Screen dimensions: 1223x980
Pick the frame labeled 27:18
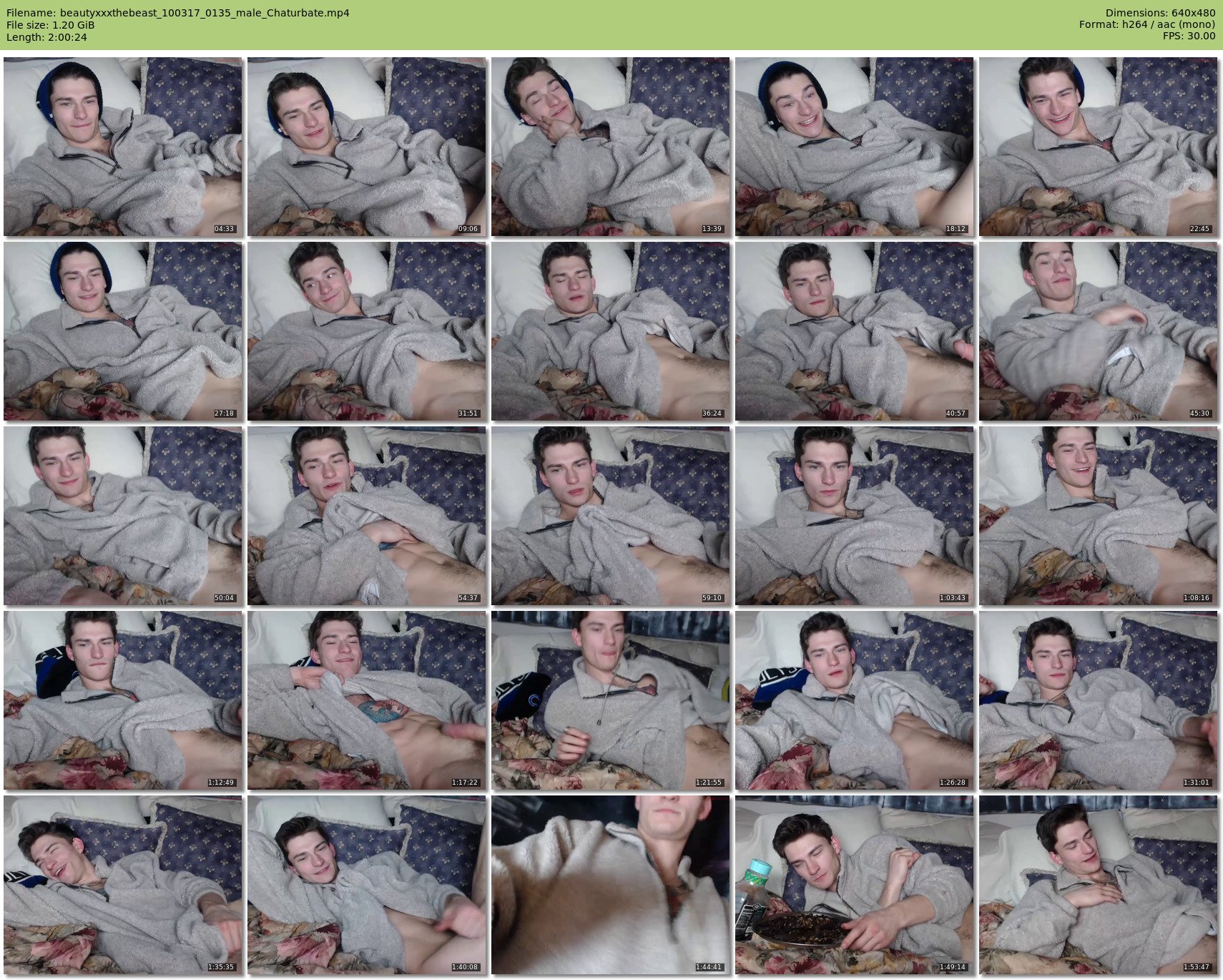point(122,331)
